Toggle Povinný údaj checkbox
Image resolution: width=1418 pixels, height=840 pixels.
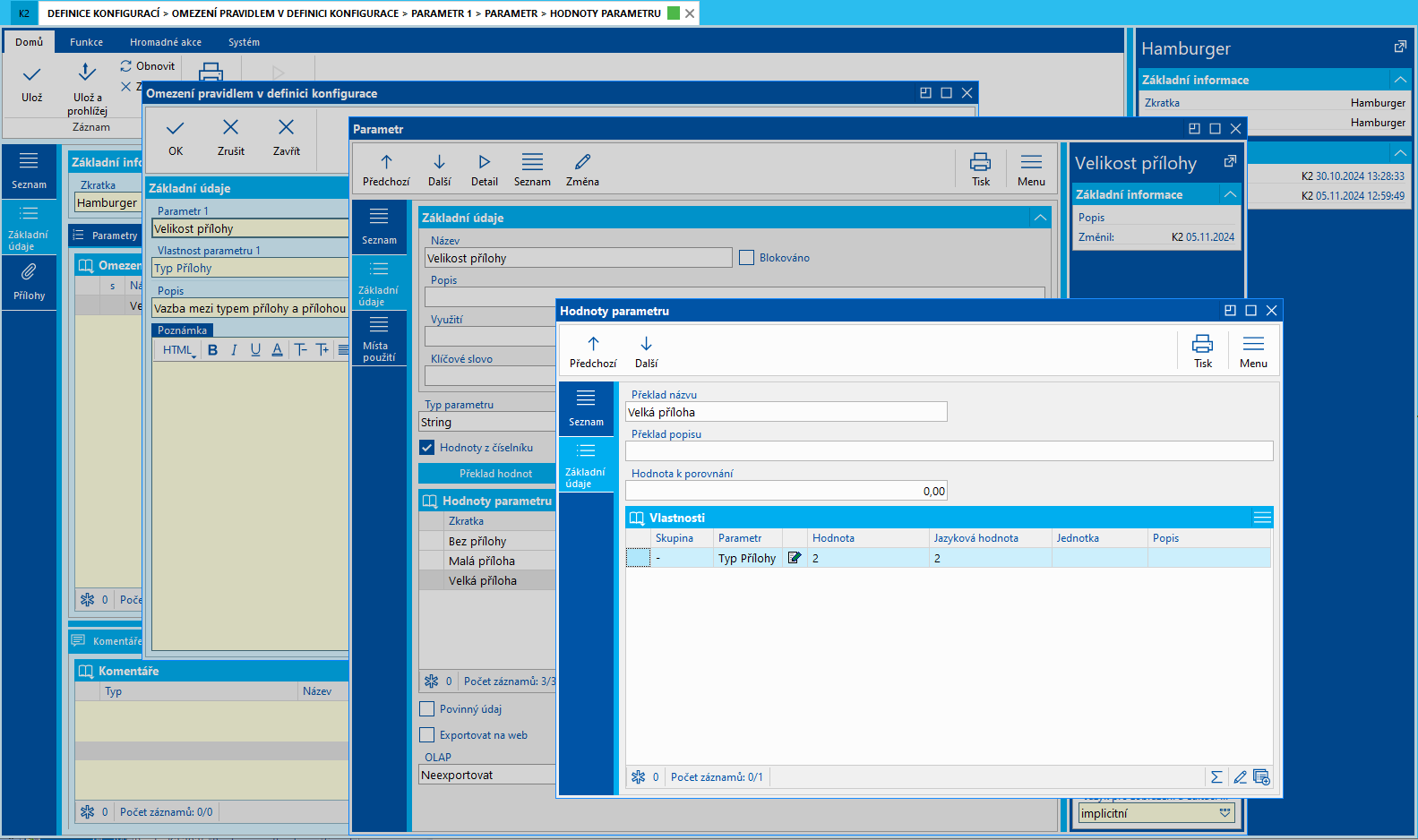[427, 709]
